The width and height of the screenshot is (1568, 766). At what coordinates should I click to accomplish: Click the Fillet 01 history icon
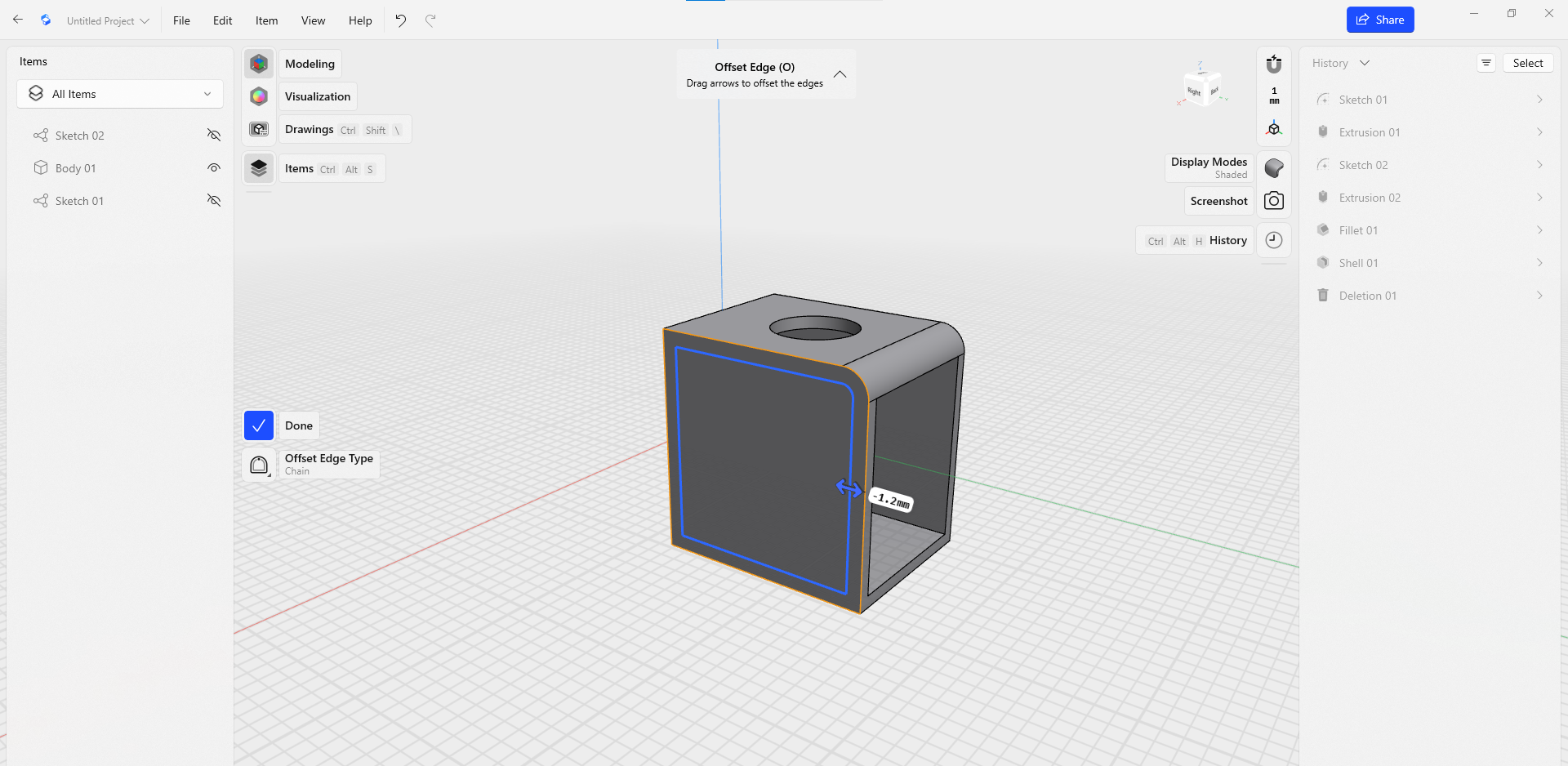coord(1323,230)
